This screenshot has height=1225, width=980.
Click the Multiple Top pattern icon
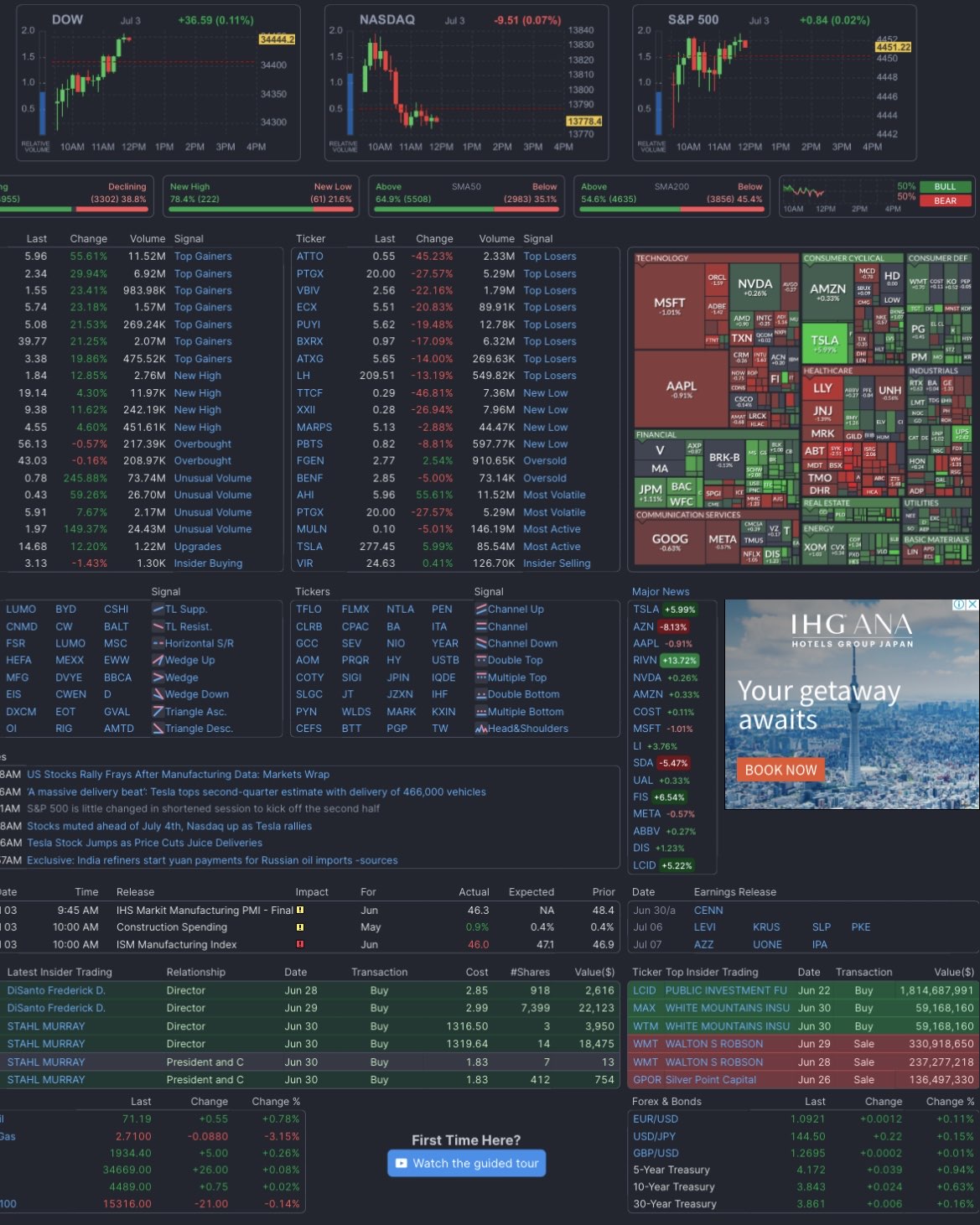click(x=481, y=677)
